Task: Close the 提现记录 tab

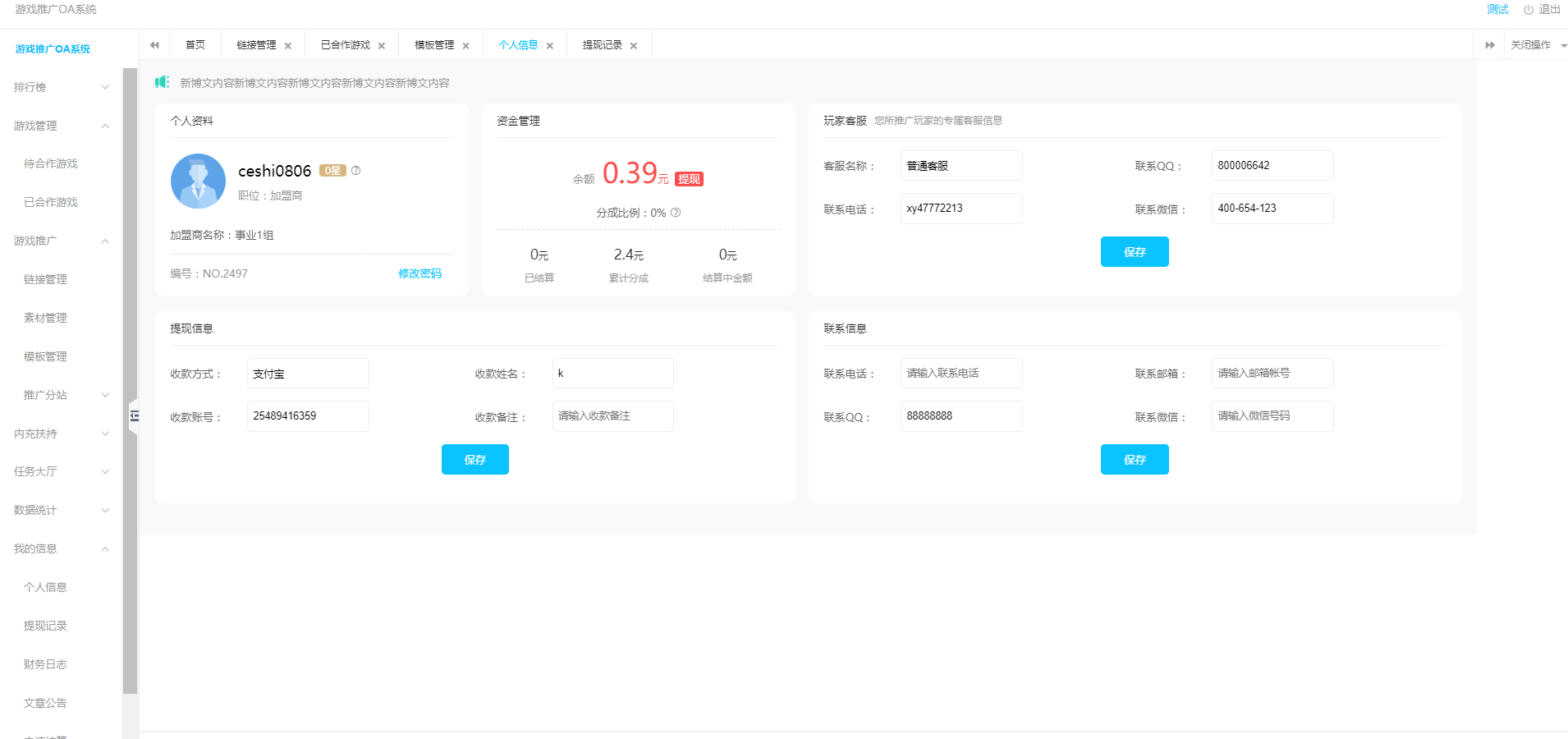Action: (634, 46)
